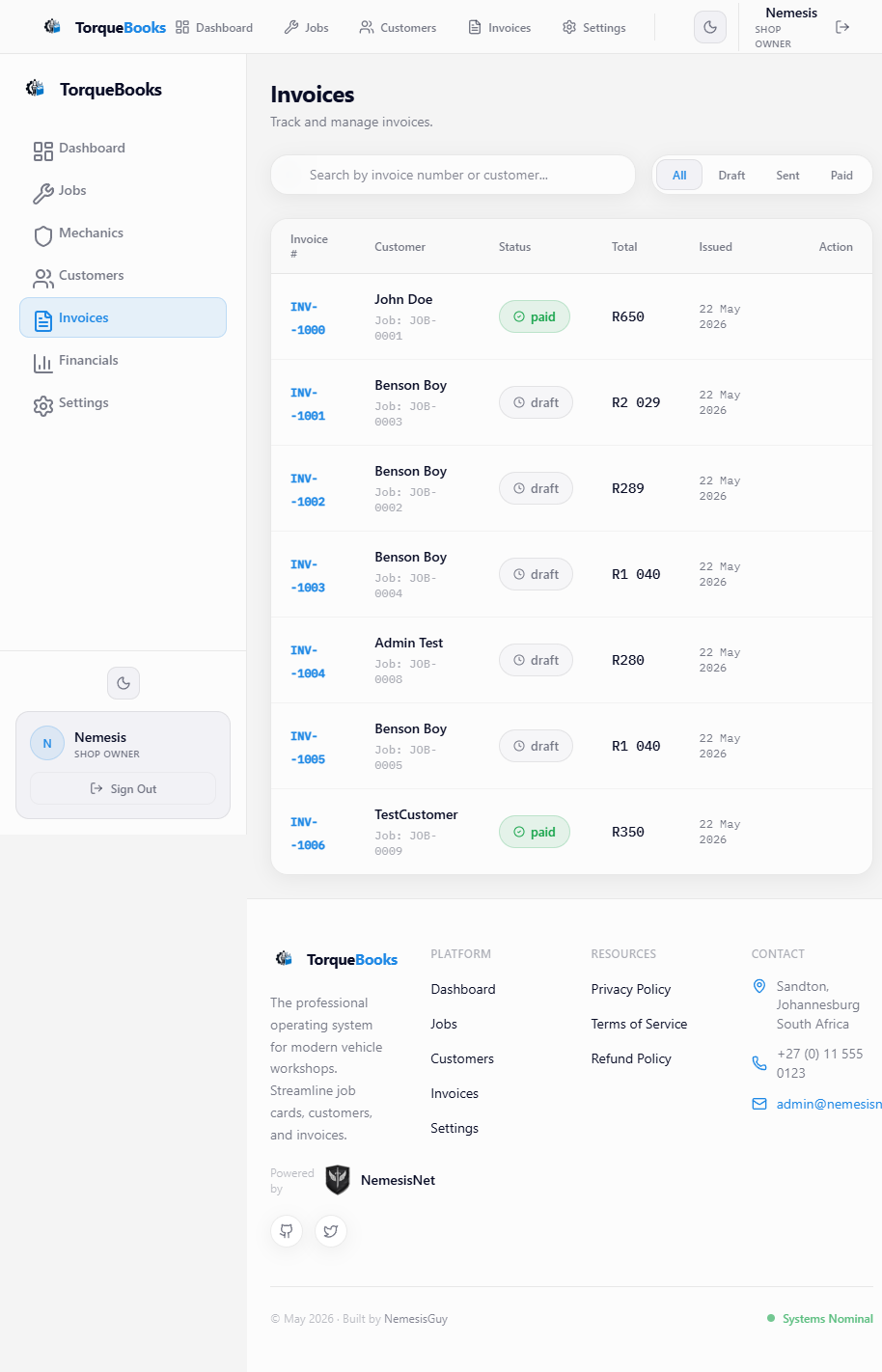Click the Settings gear icon in sidebar

coord(42,405)
